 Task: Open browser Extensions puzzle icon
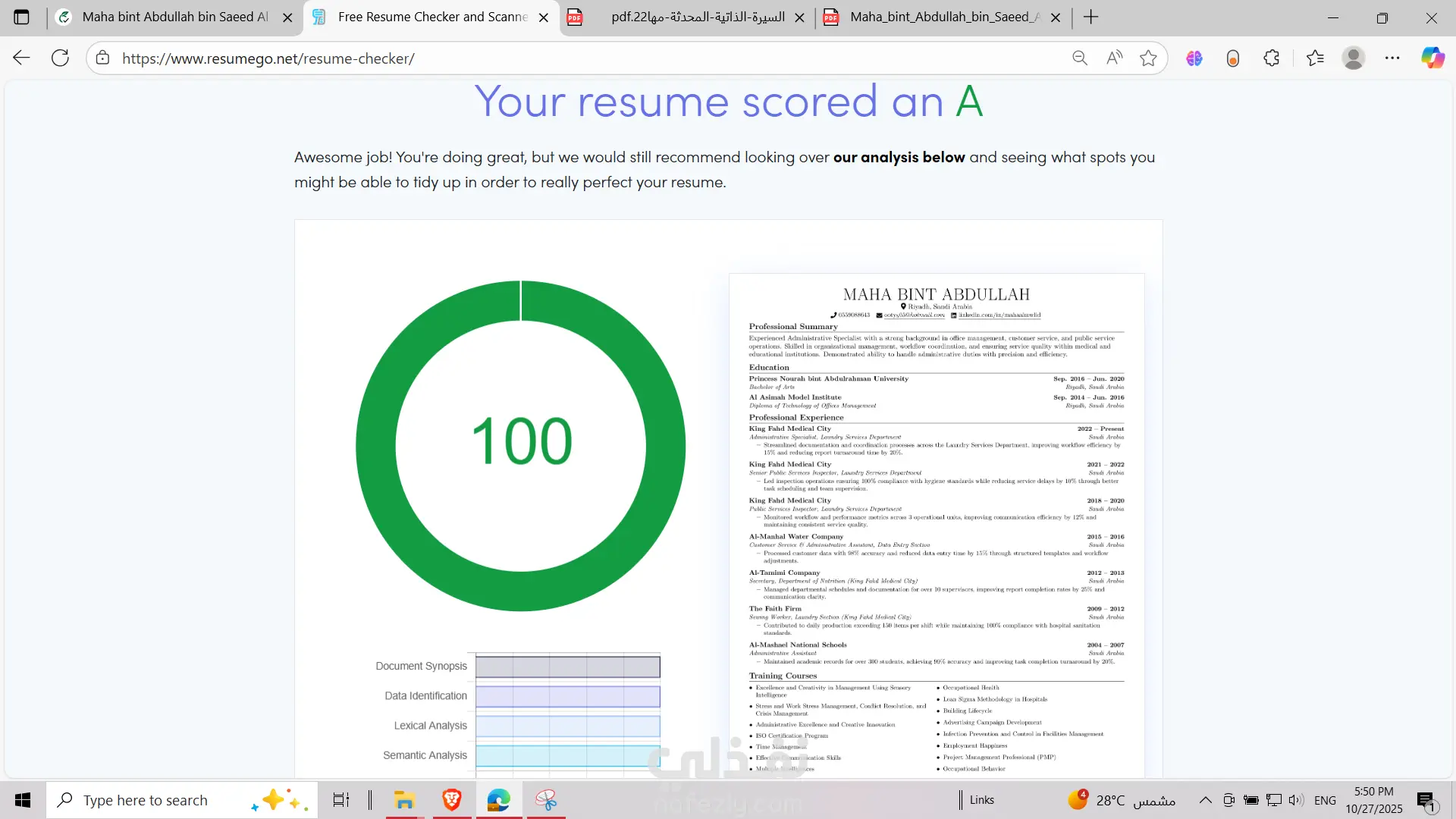(1272, 58)
